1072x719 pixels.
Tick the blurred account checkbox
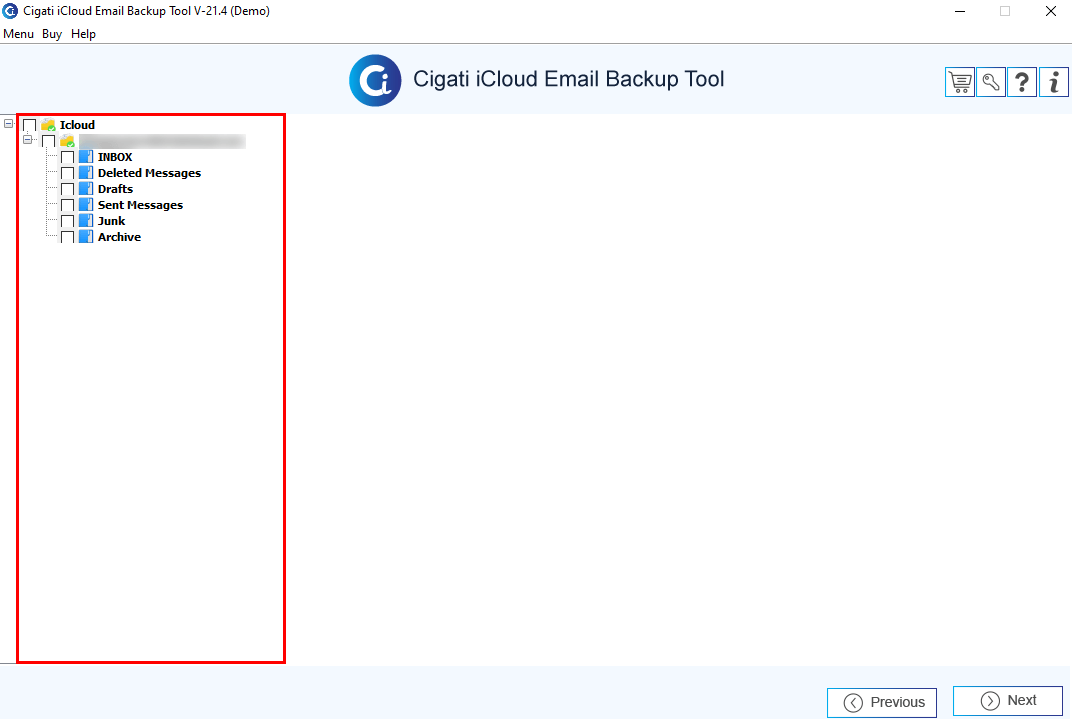pos(49,141)
